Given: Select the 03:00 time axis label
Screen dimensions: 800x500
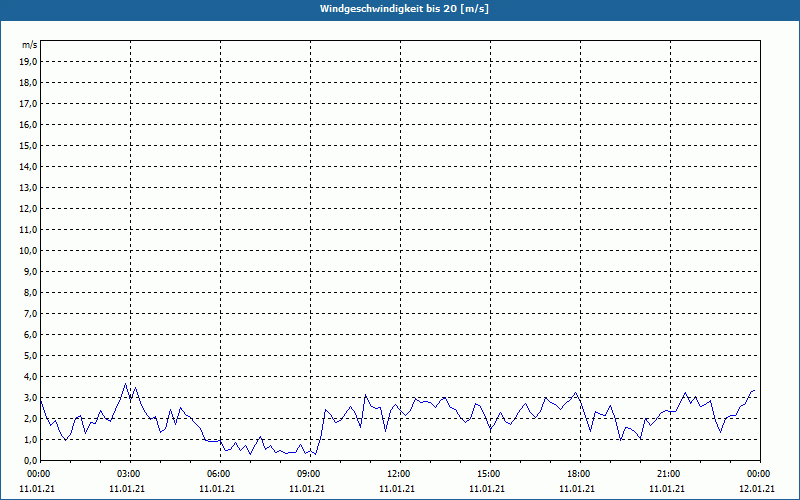Looking at the screenshot, I should click(129, 473).
